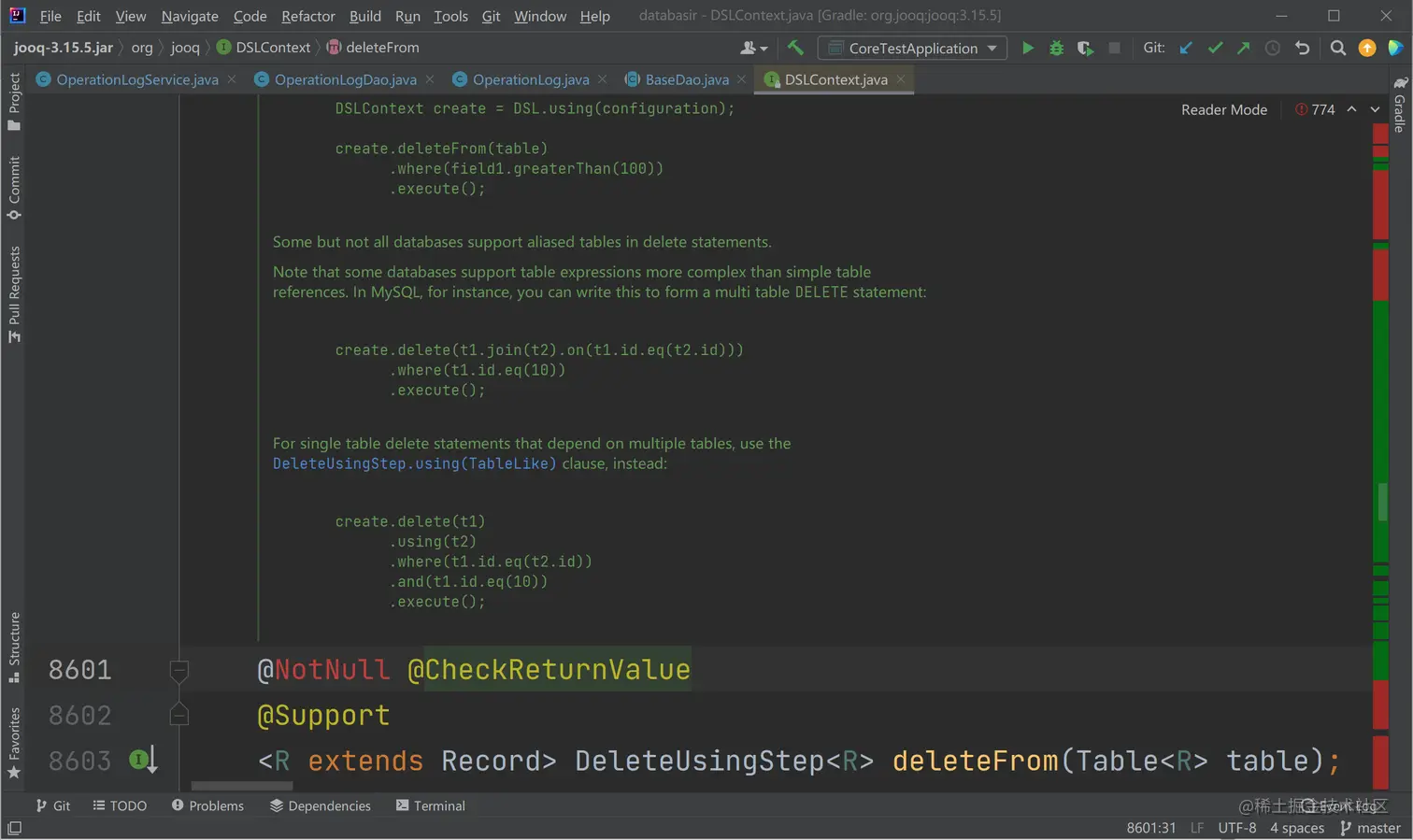Open the Gradle tool window on right edge
The image size is (1413, 840).
point(1400,106)
